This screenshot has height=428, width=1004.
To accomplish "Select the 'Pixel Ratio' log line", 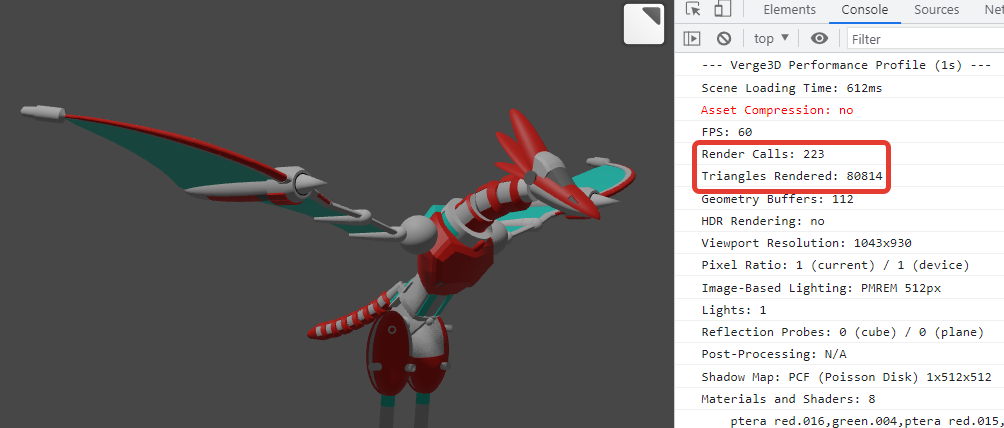I will (x=835, y=265).
